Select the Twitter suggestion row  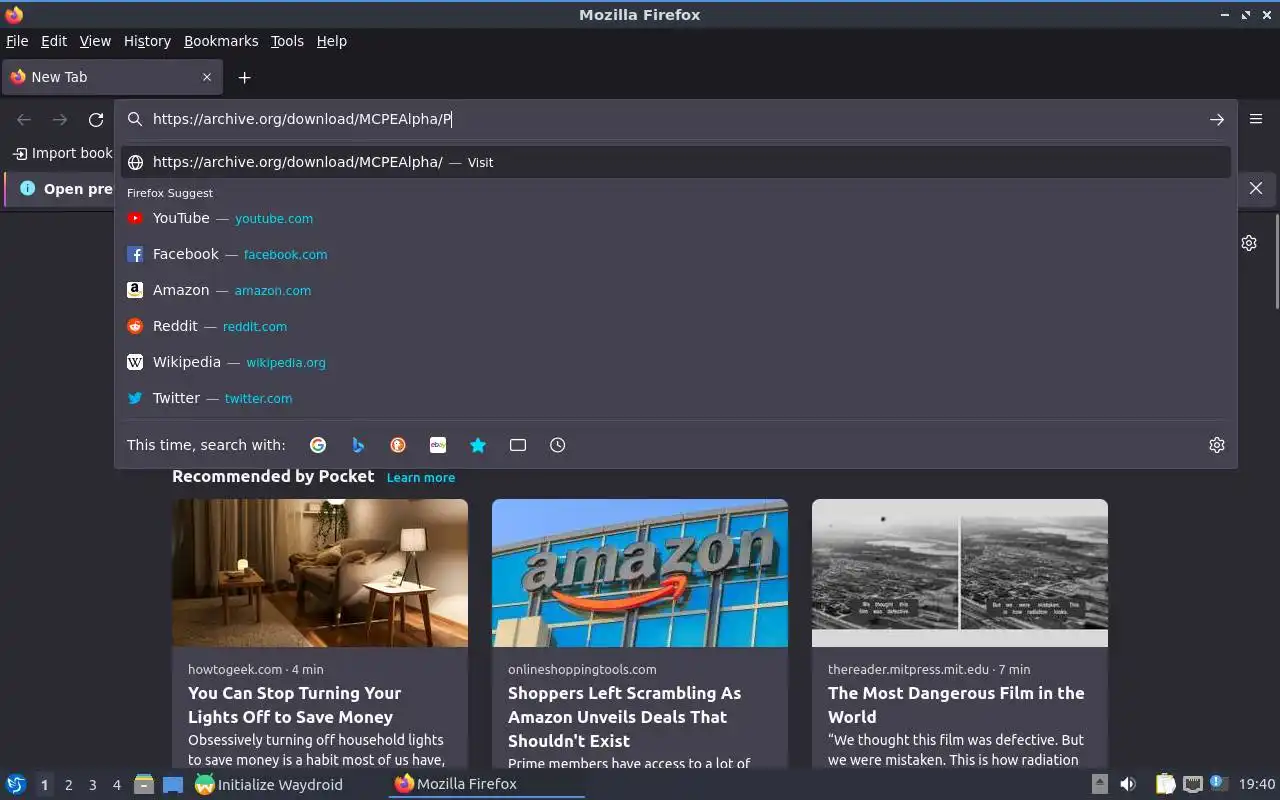676,398
